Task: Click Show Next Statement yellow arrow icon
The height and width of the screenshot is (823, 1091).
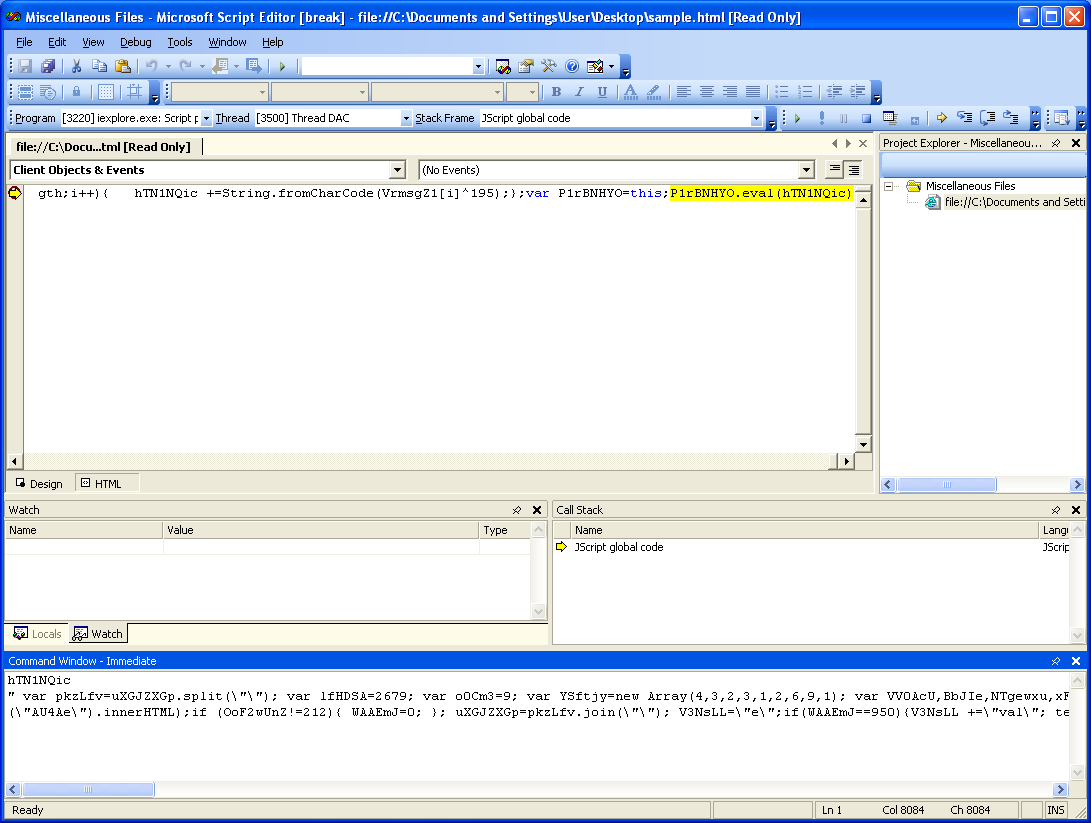Action: click(941, 118)
